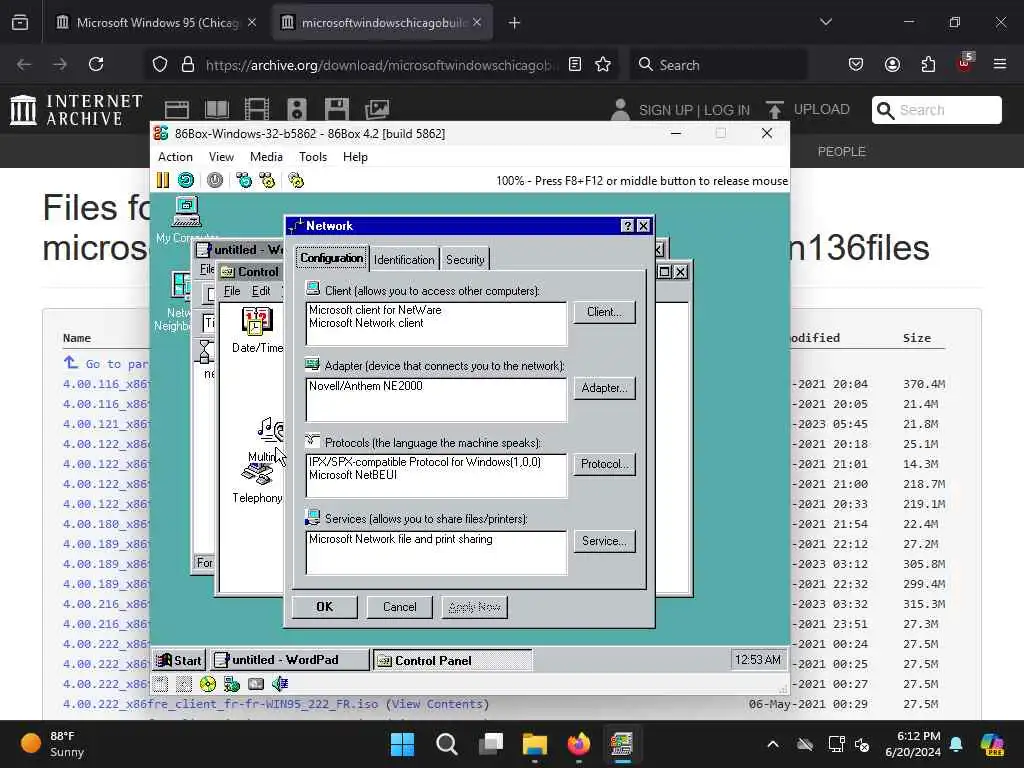Click the Service... button
The height and width of the screenshot is (768, 1024).
point(604,541)
